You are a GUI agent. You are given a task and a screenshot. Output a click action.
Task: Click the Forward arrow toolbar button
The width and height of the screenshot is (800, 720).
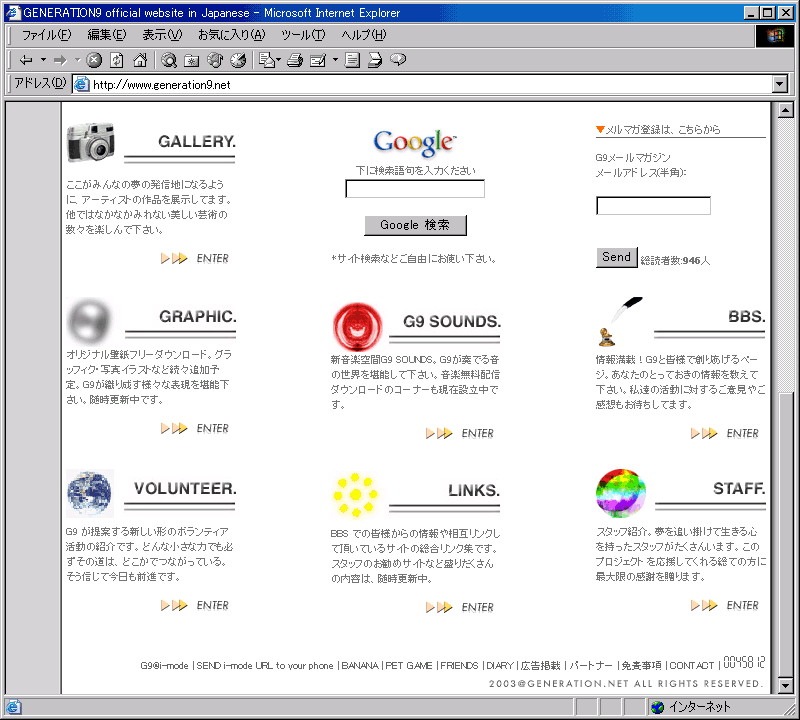60,61
